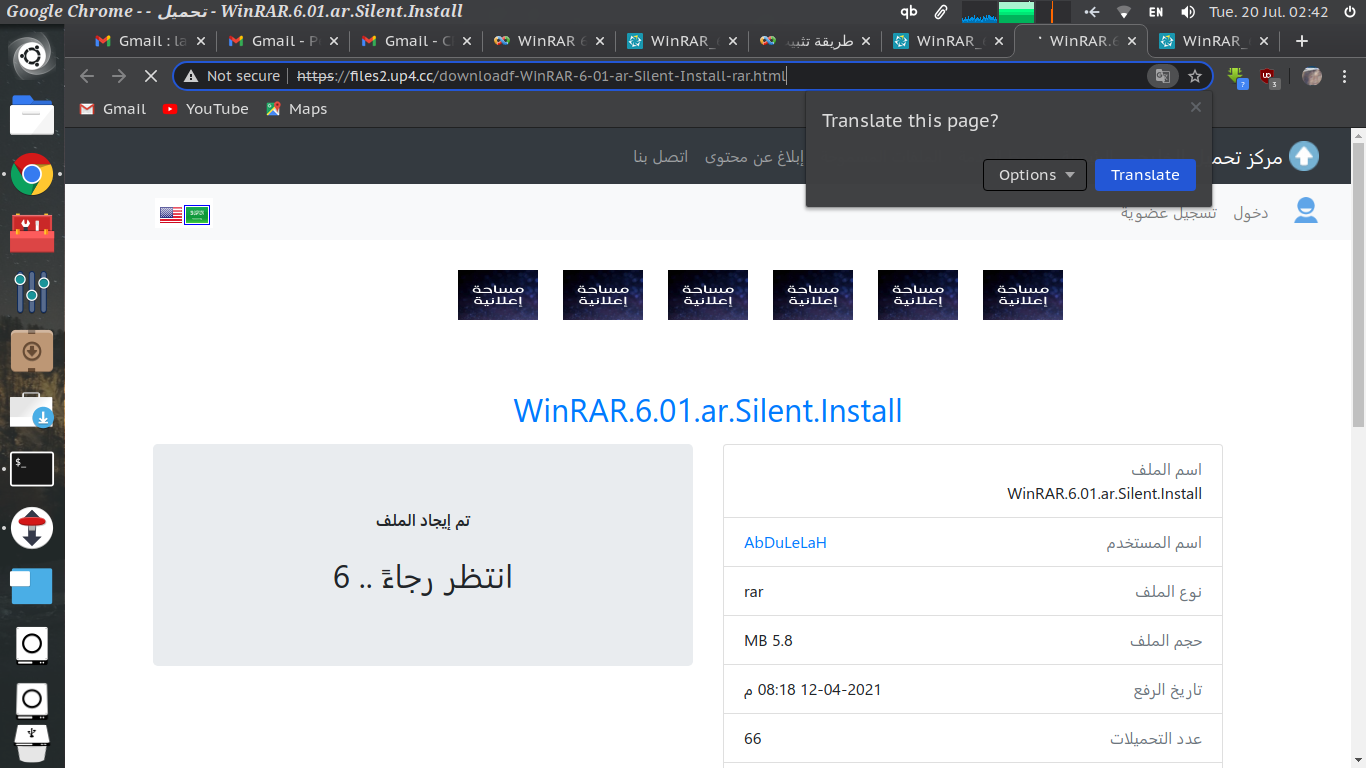1366x768 pixels.
Task: Click the '08:18 12-04-2021' upload date value
Action: pyautogui.click(x=813, y=690)
